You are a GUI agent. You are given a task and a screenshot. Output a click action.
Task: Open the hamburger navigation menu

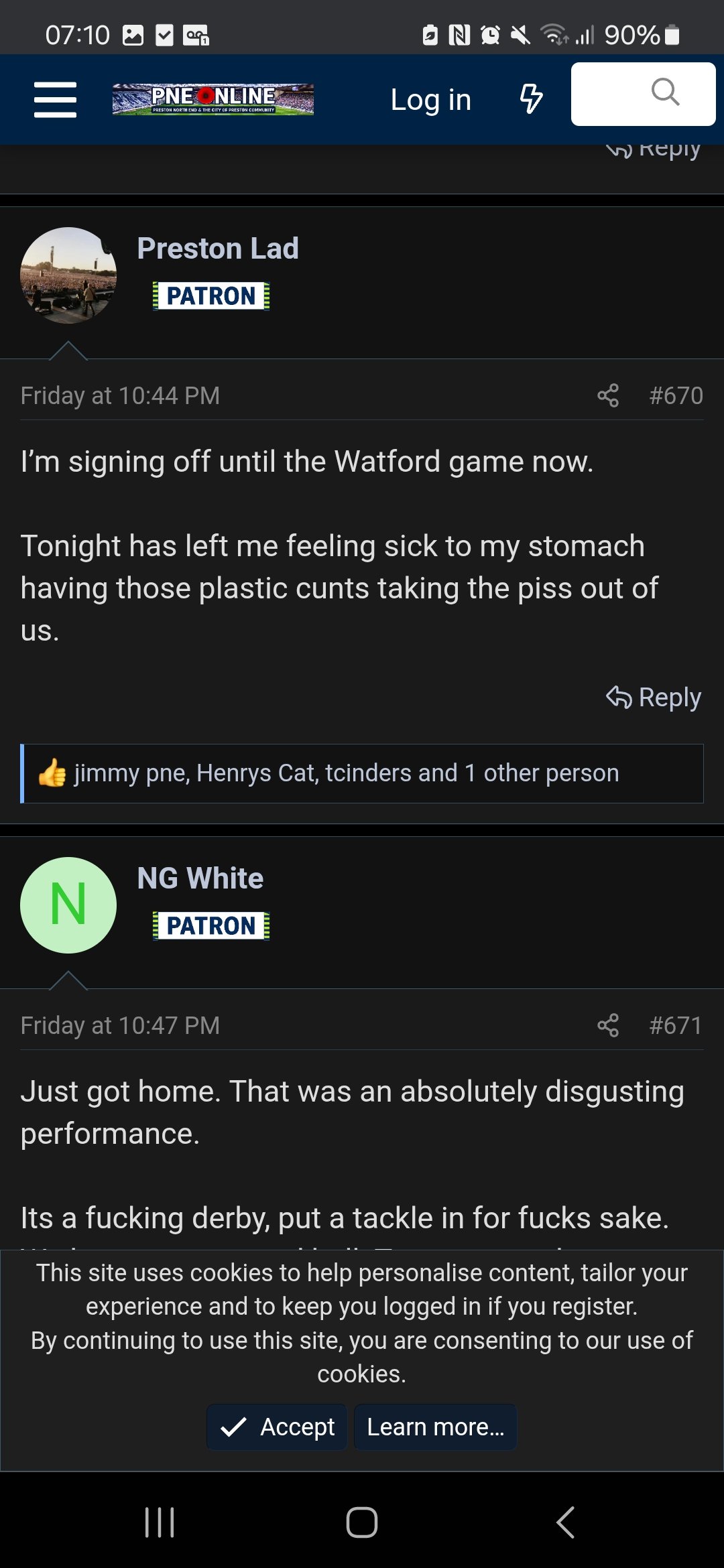(55, 100)
